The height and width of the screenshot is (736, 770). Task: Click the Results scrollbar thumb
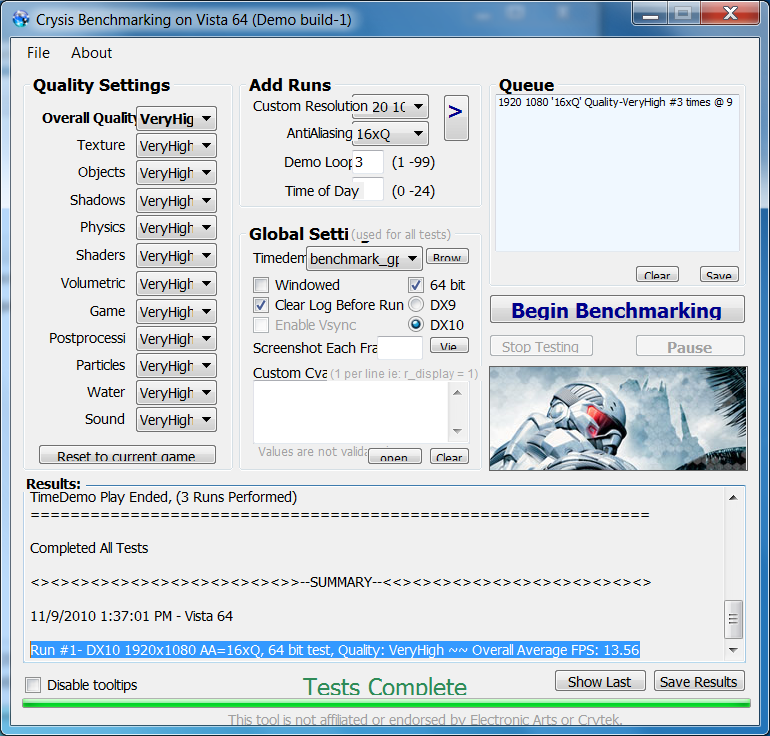click(733, 619)
